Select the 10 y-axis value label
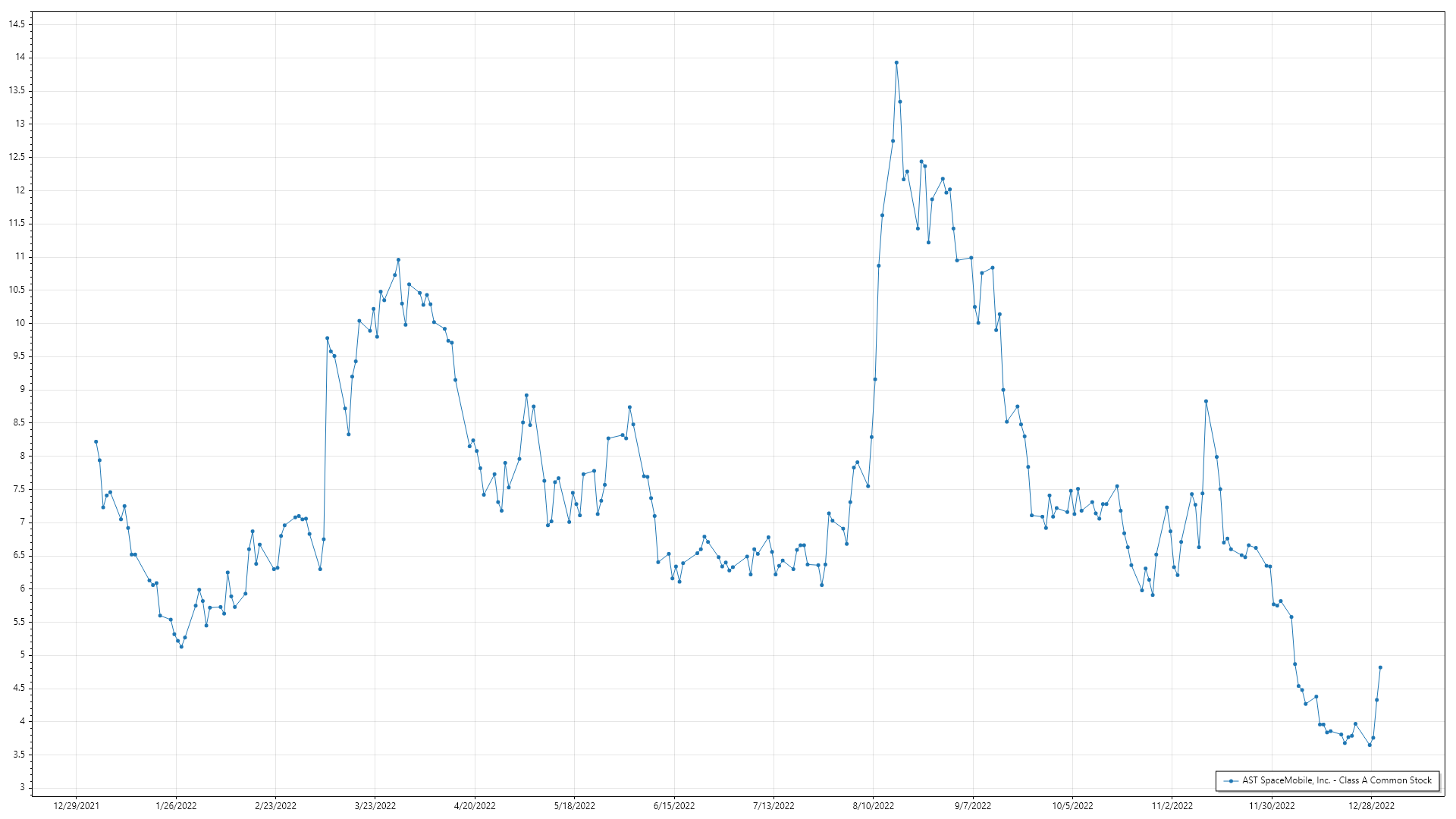 tap(20, 323)
